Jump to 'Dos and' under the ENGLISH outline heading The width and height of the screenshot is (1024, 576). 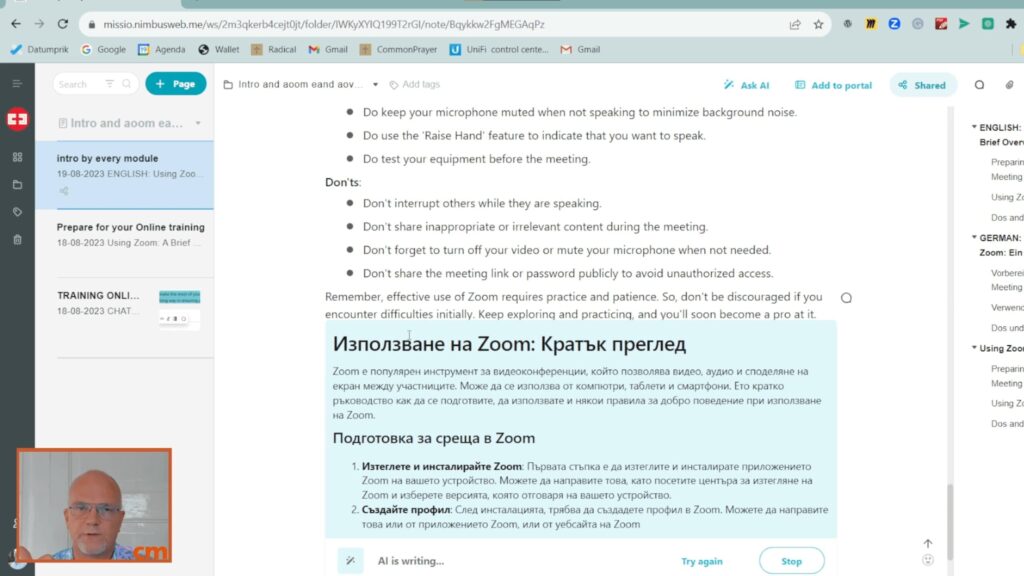[x=1006, y=217]
